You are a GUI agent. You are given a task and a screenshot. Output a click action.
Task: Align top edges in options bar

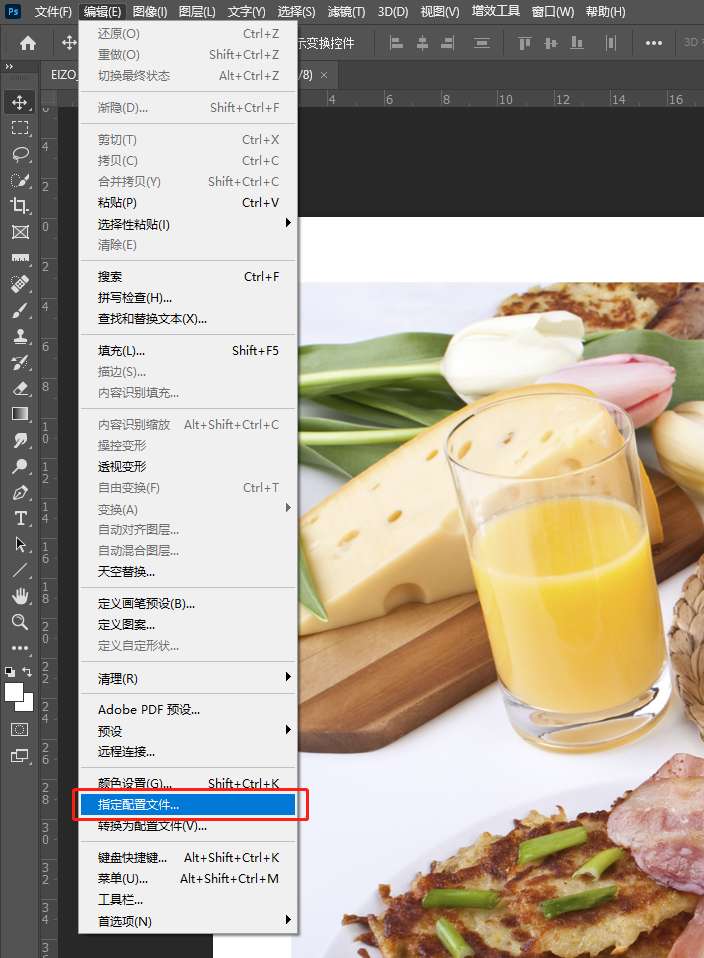coord(524,43)
